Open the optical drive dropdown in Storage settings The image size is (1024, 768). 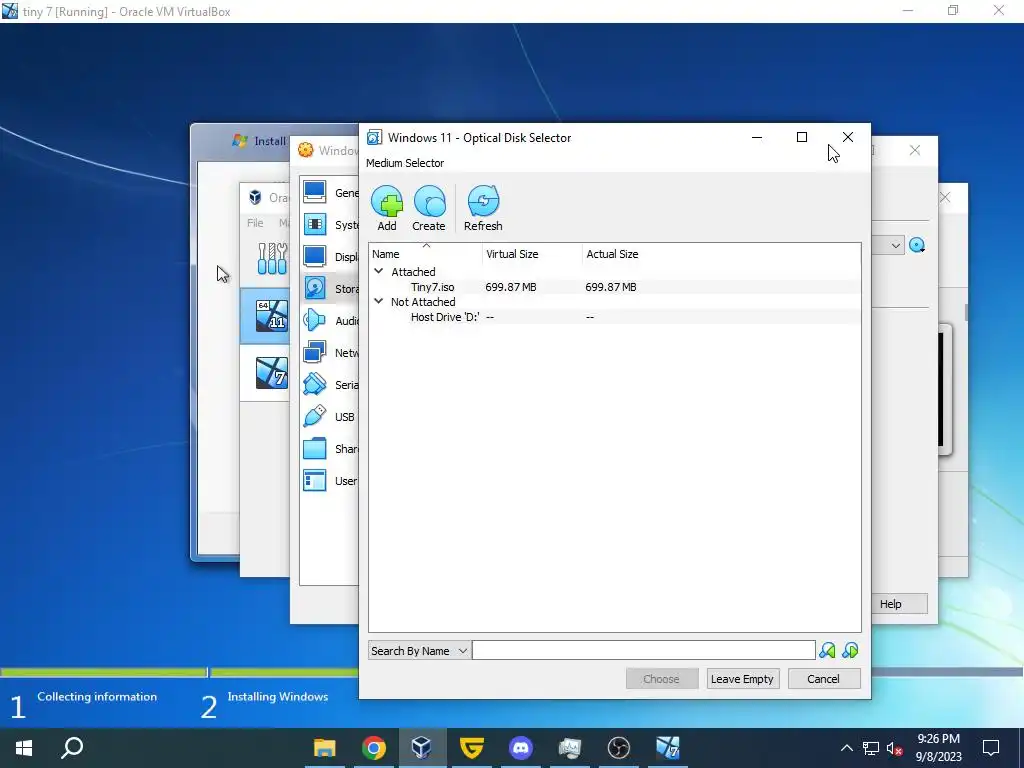[x=895, y=246]
